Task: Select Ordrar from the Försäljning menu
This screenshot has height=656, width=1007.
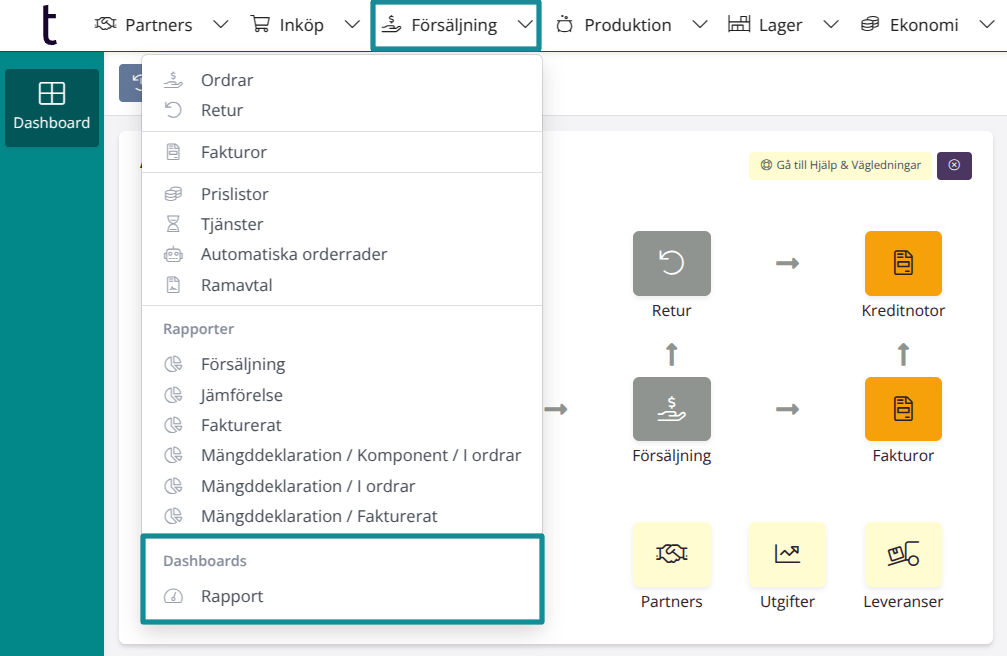Action: coord(227,80)
